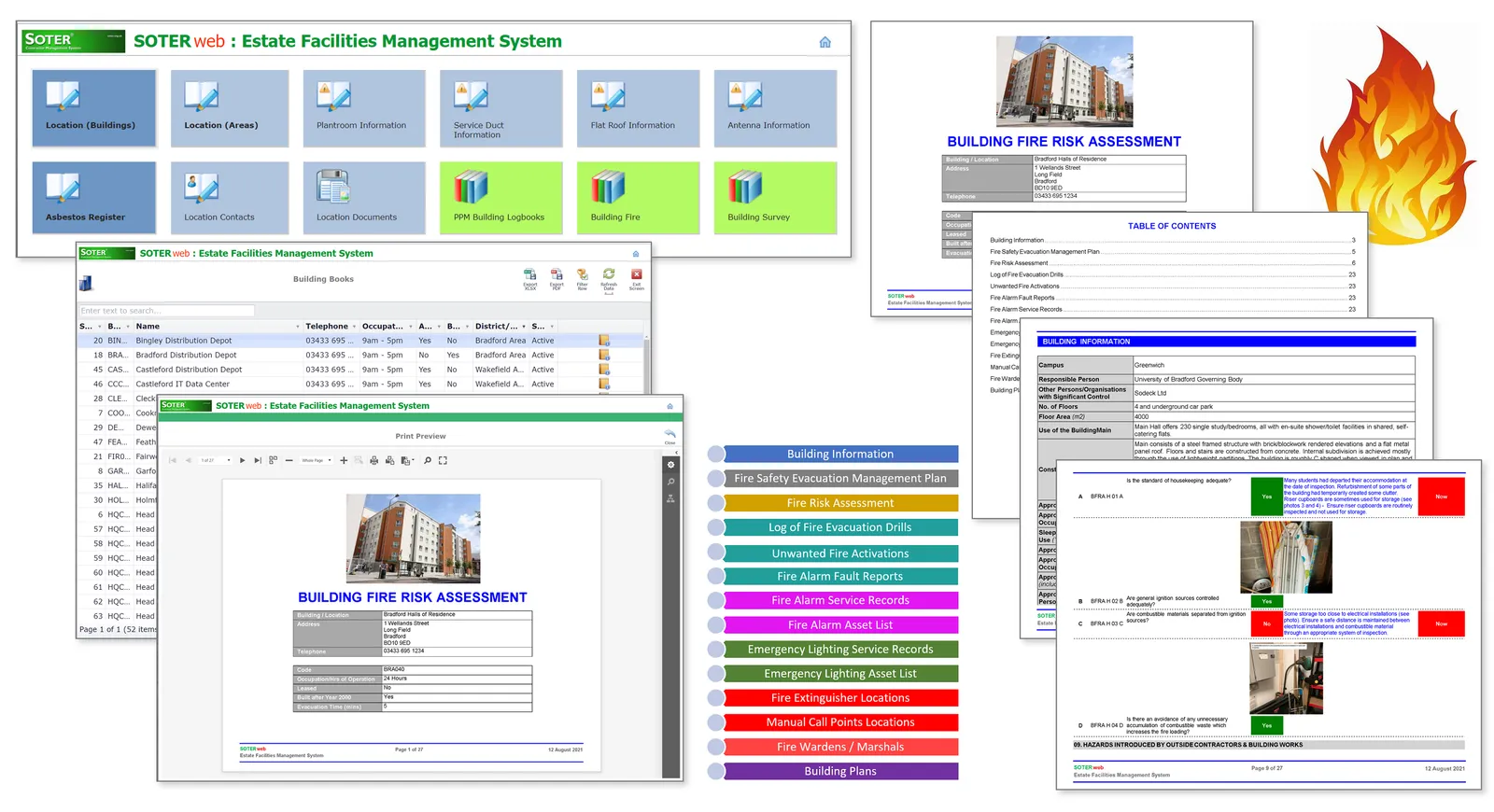
Task: Zoom out with the minus button in Print Preview
Action: coord(289,460)
